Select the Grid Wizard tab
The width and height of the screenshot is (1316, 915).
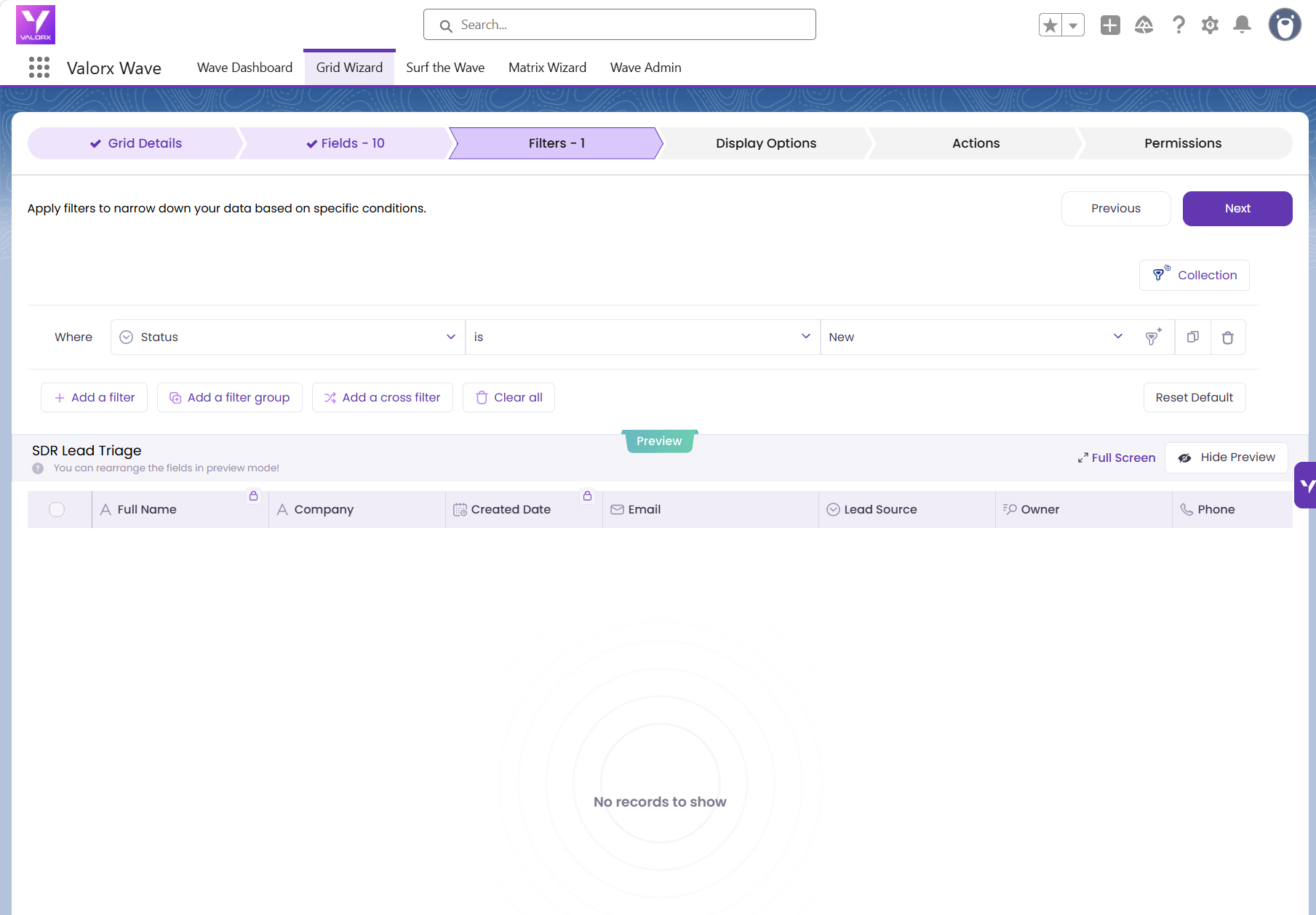click(349, 68)
